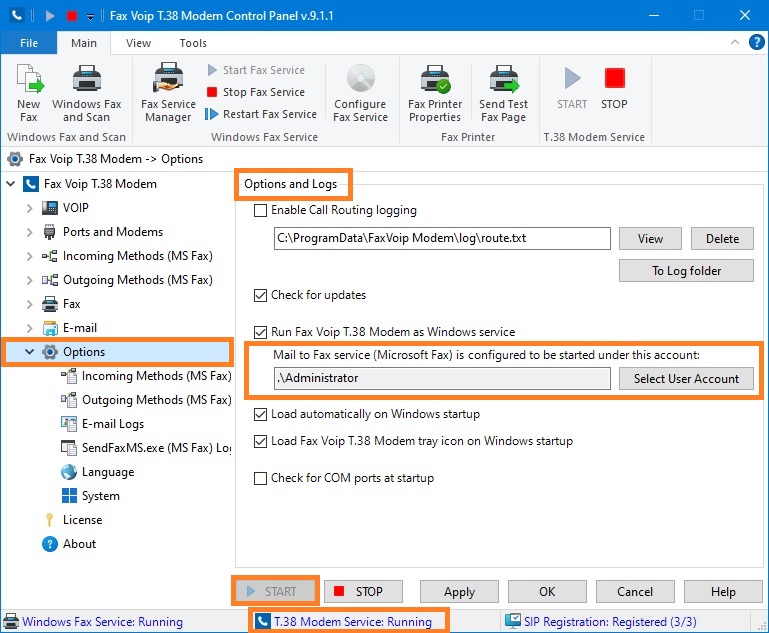Enable Call Routing logging checkbox
Screen dimensions: 769x633
point(261,211)
